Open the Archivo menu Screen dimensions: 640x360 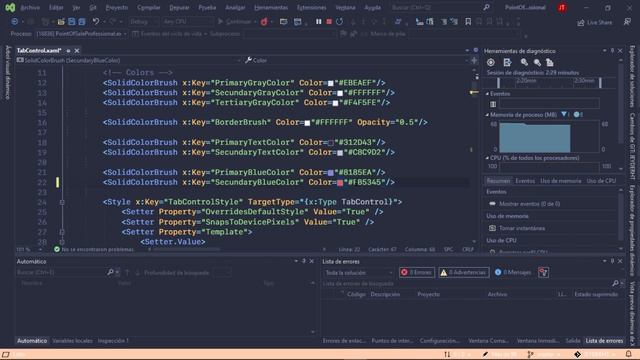(30, 7)
